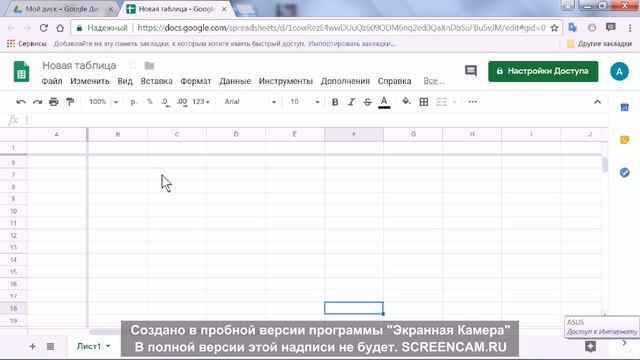
Task: Reload the page in browser
Action: [x=44, y=28]
